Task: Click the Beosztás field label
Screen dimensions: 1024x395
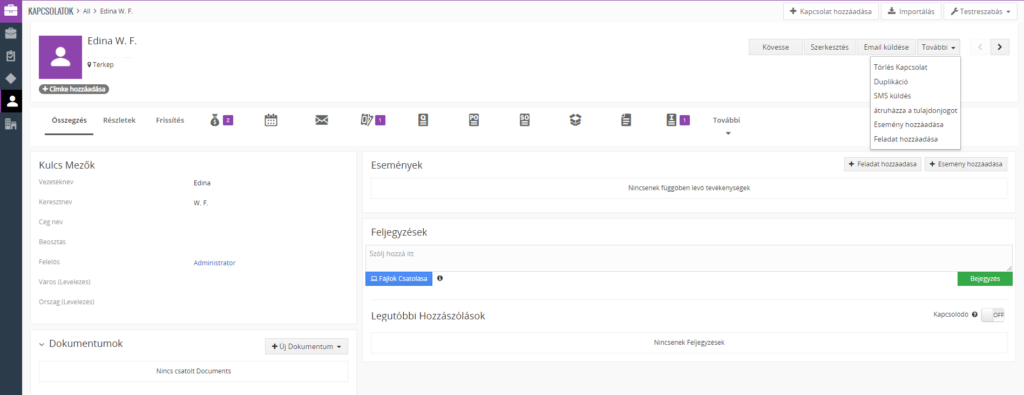Action: 53,242
